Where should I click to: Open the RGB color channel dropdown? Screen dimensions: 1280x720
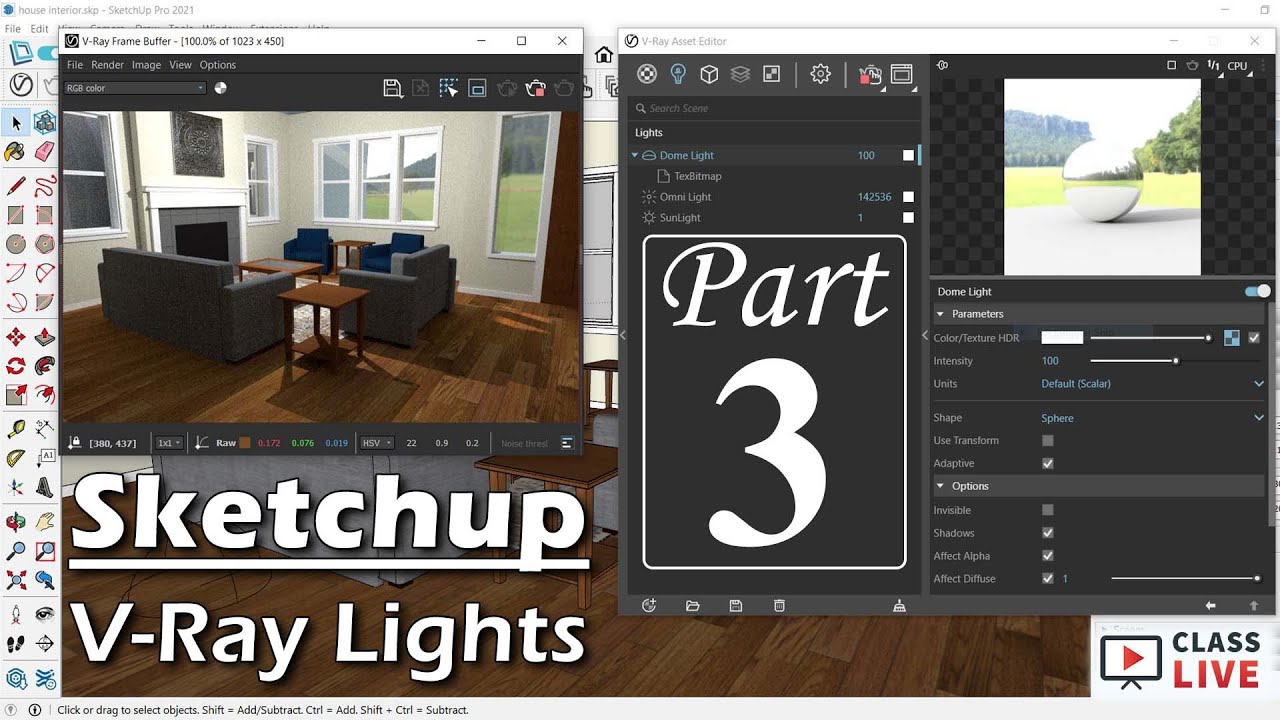pos(134,88)
